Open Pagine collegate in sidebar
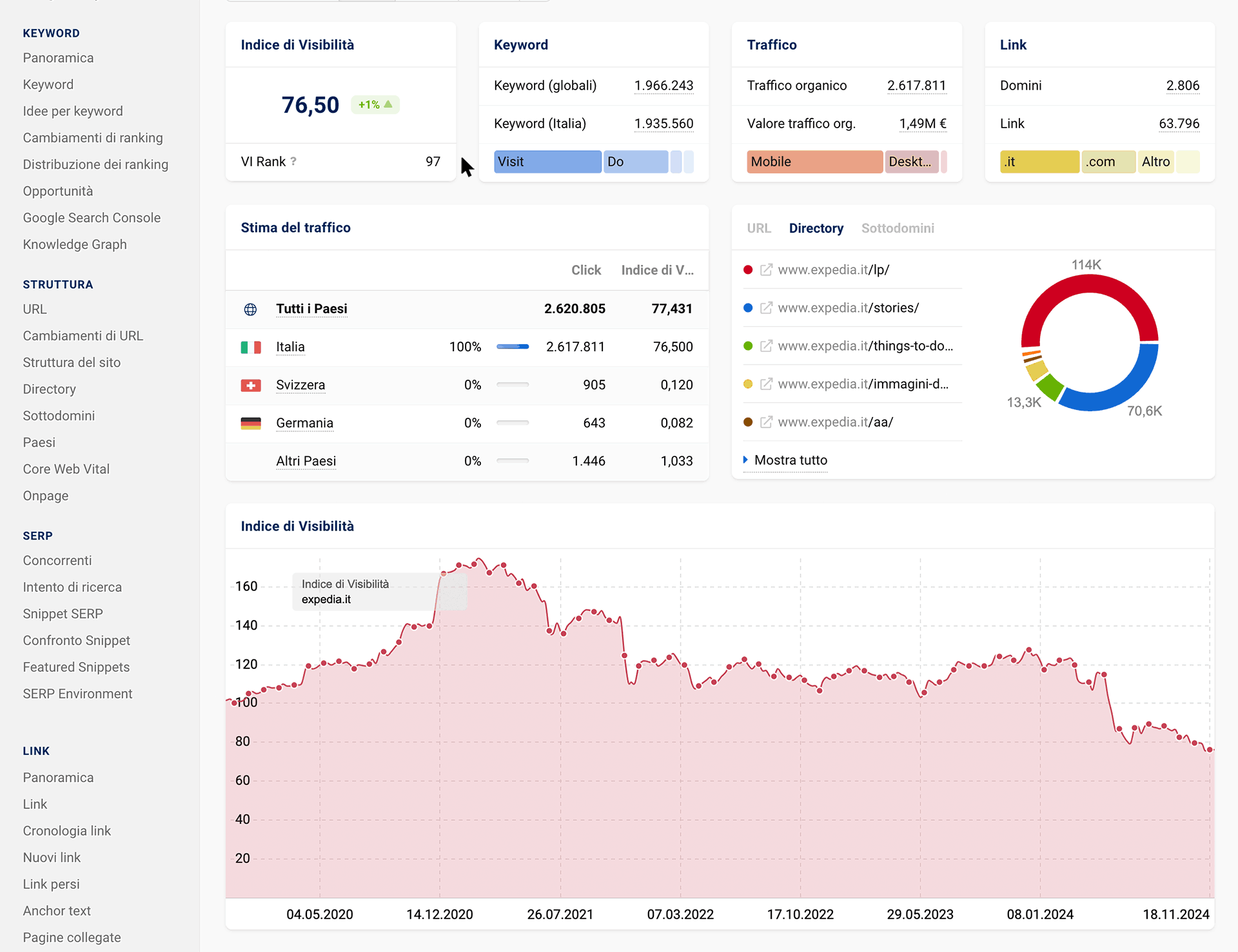Screen dimensions: 1238x952 pyautogui.click(x=72, y=938)
